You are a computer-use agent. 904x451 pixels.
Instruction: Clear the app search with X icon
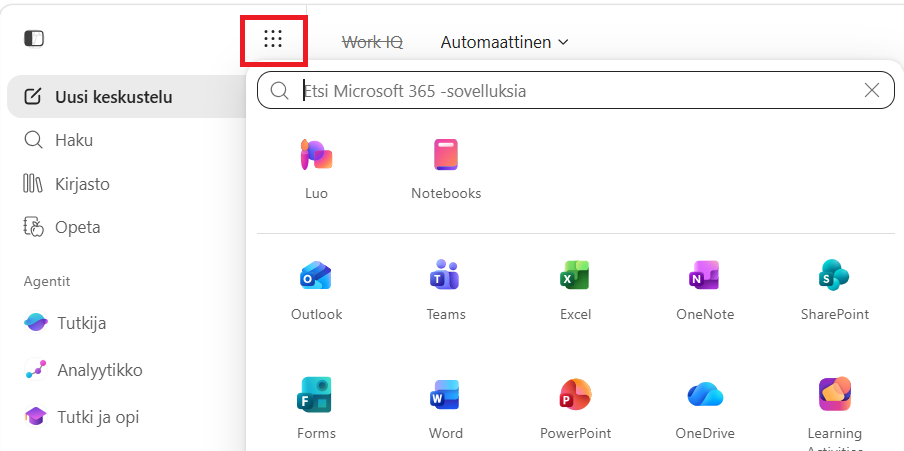coord(872,90)
